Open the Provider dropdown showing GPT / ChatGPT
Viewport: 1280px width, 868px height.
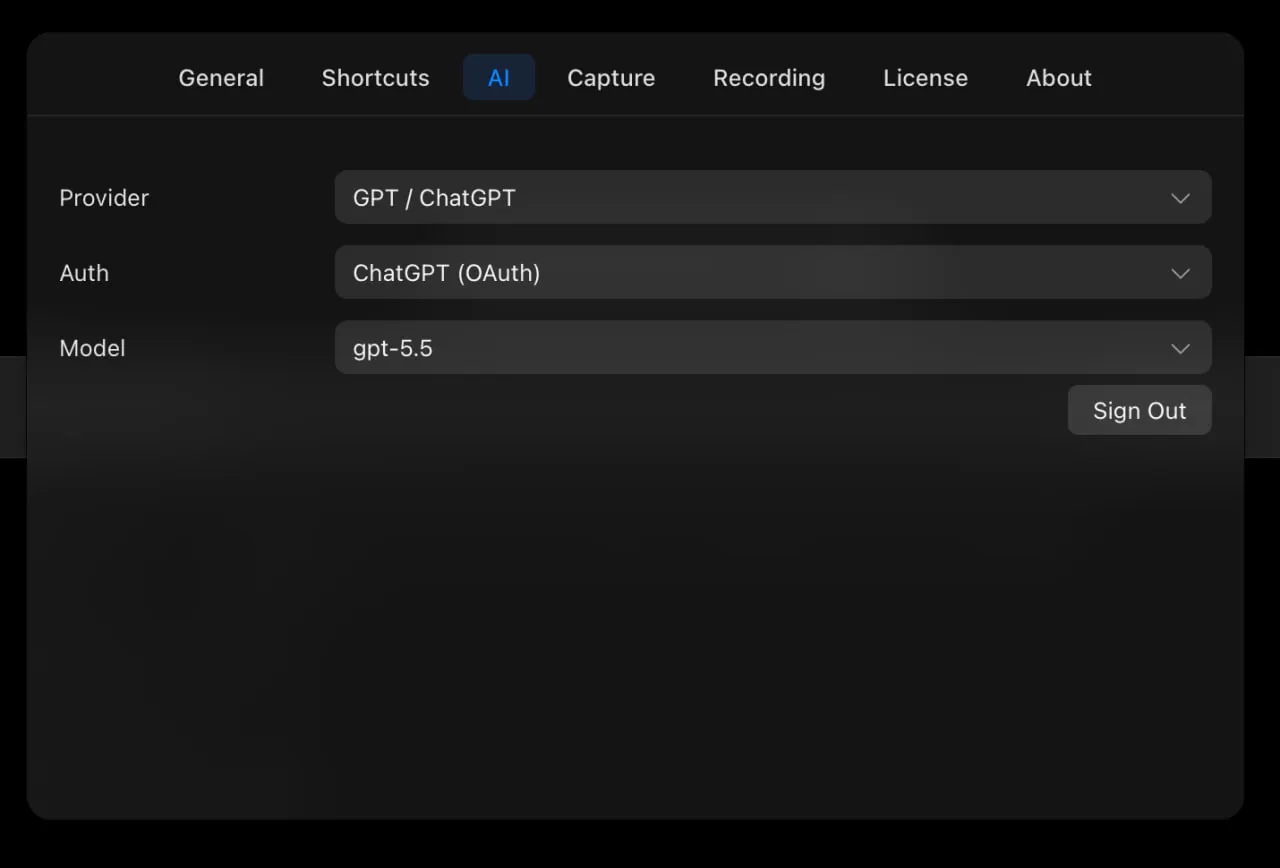pos(773,197)
